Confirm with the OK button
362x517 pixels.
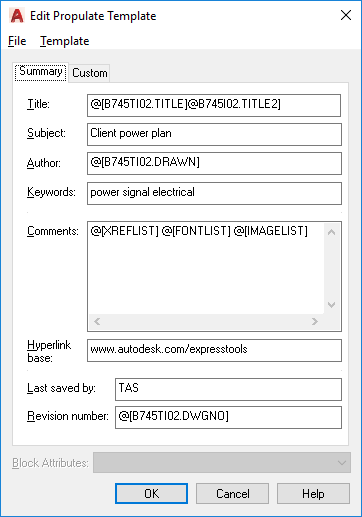151,493
